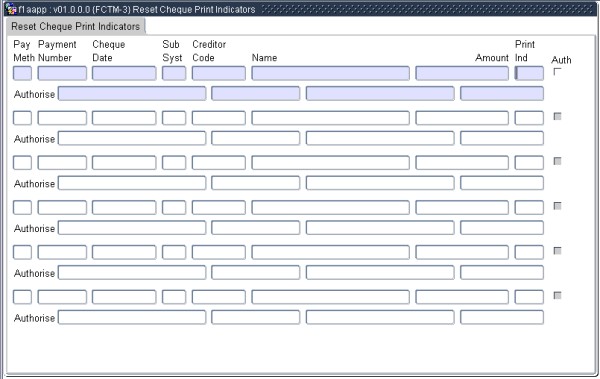
Task: Tick the Auth checkbox in the third row
Action: pyautogui.click(x=557, y=161)
